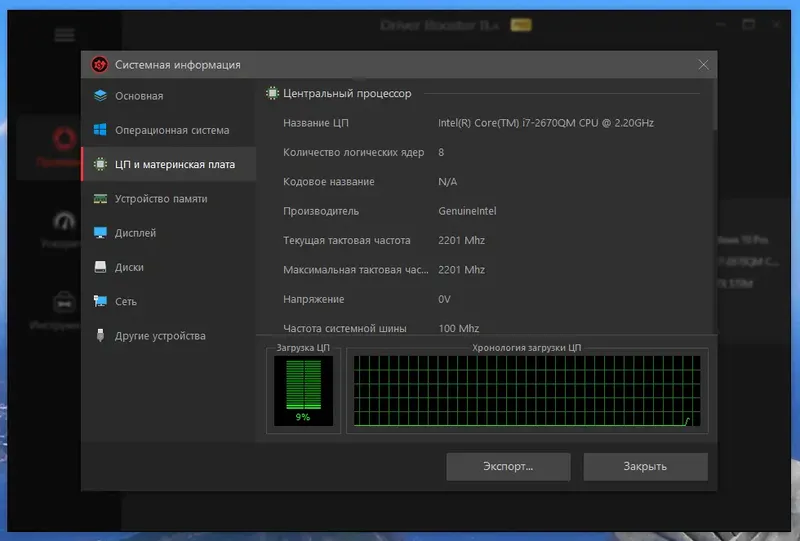Screen dimensions: 800x541
Task: Click the Количество логических ядер value 8
Action: pos(441,152)
